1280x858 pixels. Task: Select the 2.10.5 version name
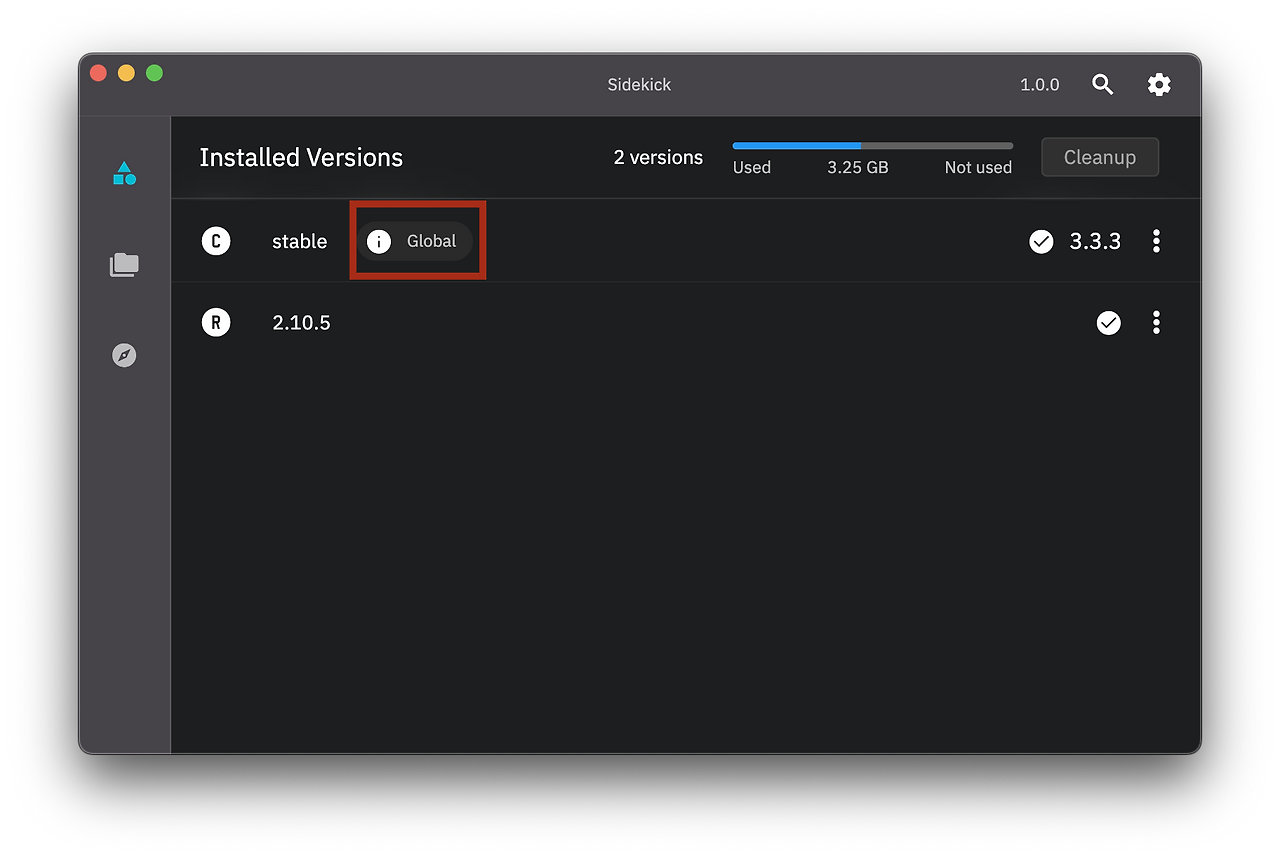[x=301, y=322]
